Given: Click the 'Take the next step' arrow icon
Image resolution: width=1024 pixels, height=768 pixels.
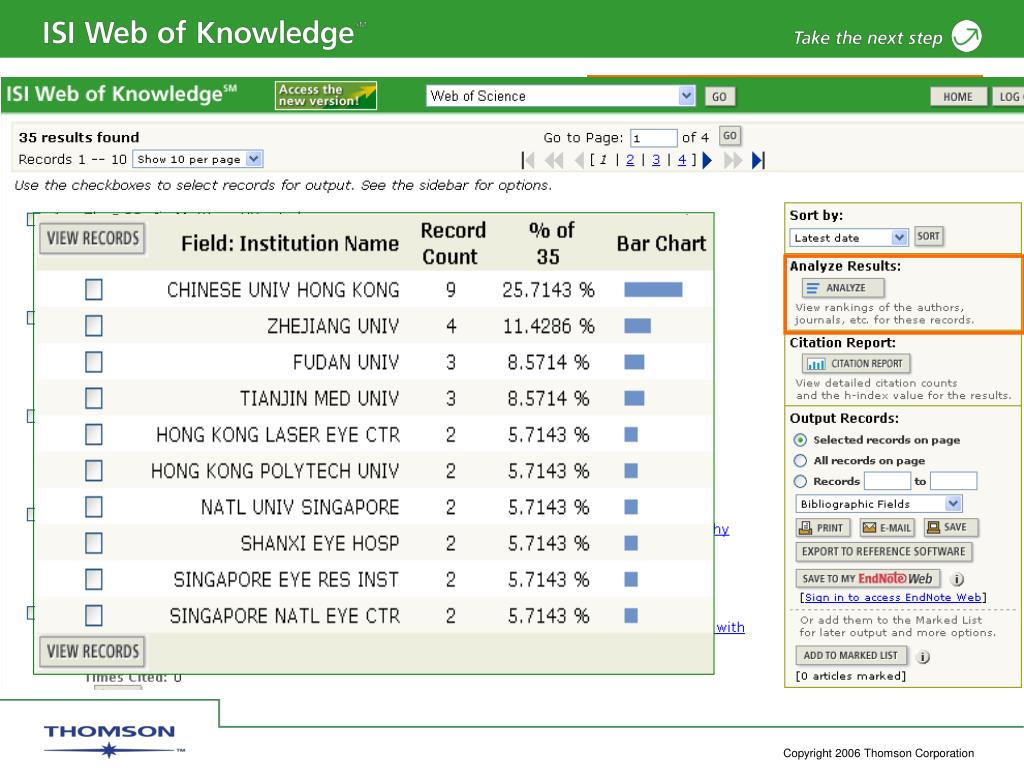Looking at the screenshot, I should point(967,36).
